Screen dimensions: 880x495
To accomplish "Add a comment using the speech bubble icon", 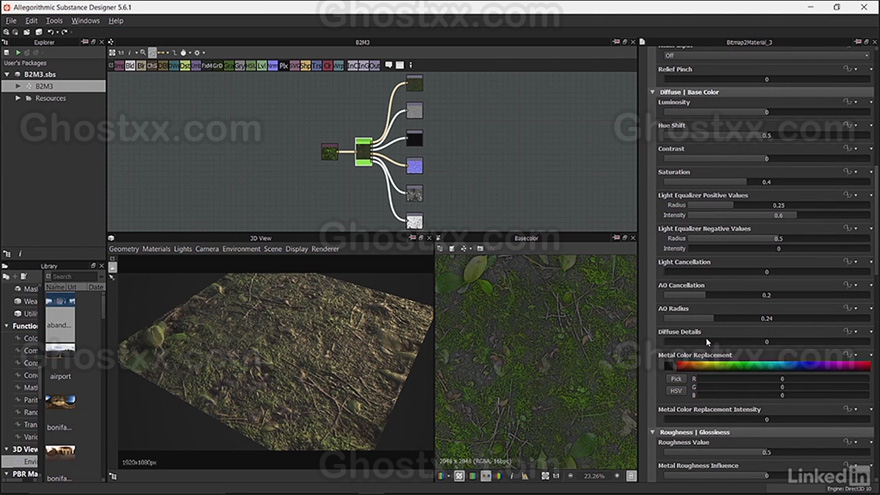I will [x=388, y=65].
